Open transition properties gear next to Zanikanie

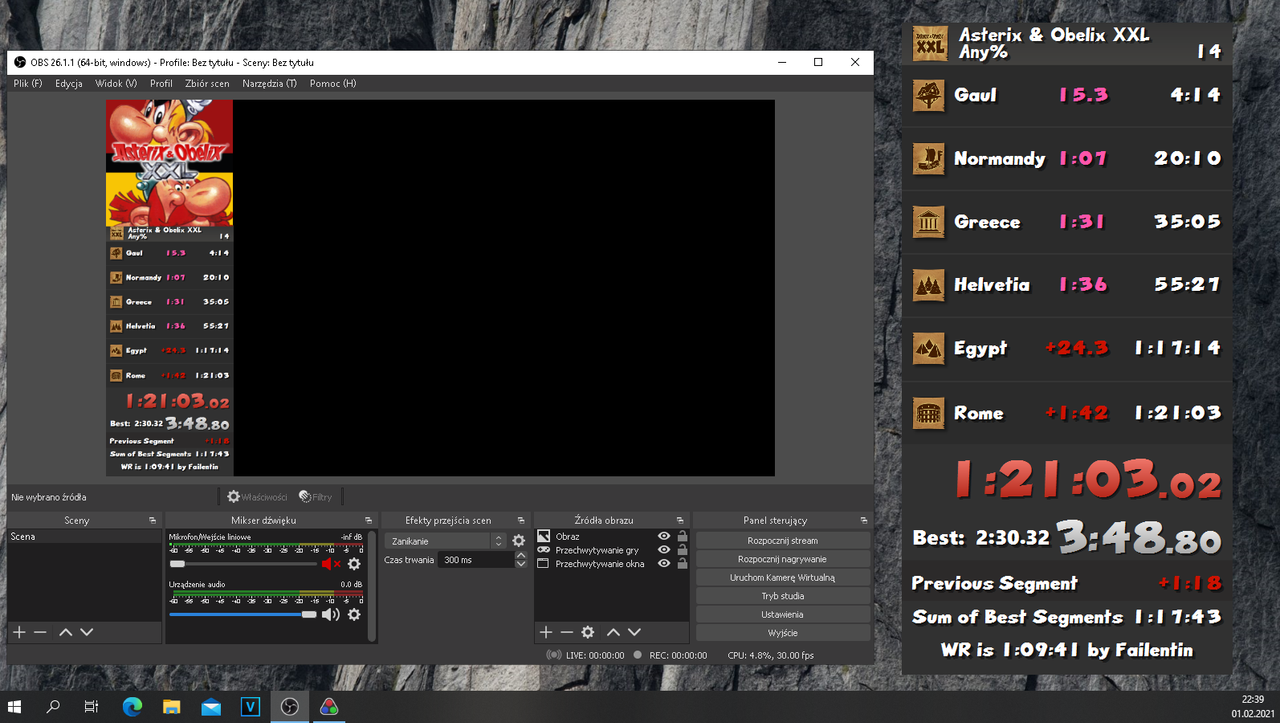pos(518,541)
